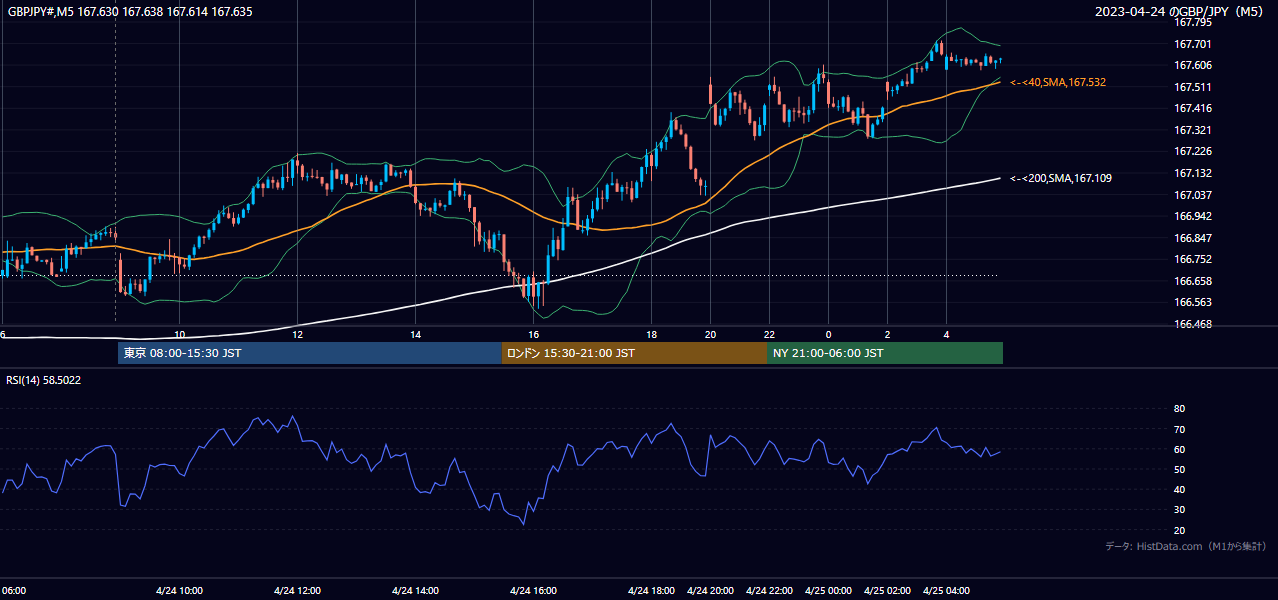Screen dimensions: 1278x600
Task: Click the bottom time label 4/24 20:00
Action: 711,590
